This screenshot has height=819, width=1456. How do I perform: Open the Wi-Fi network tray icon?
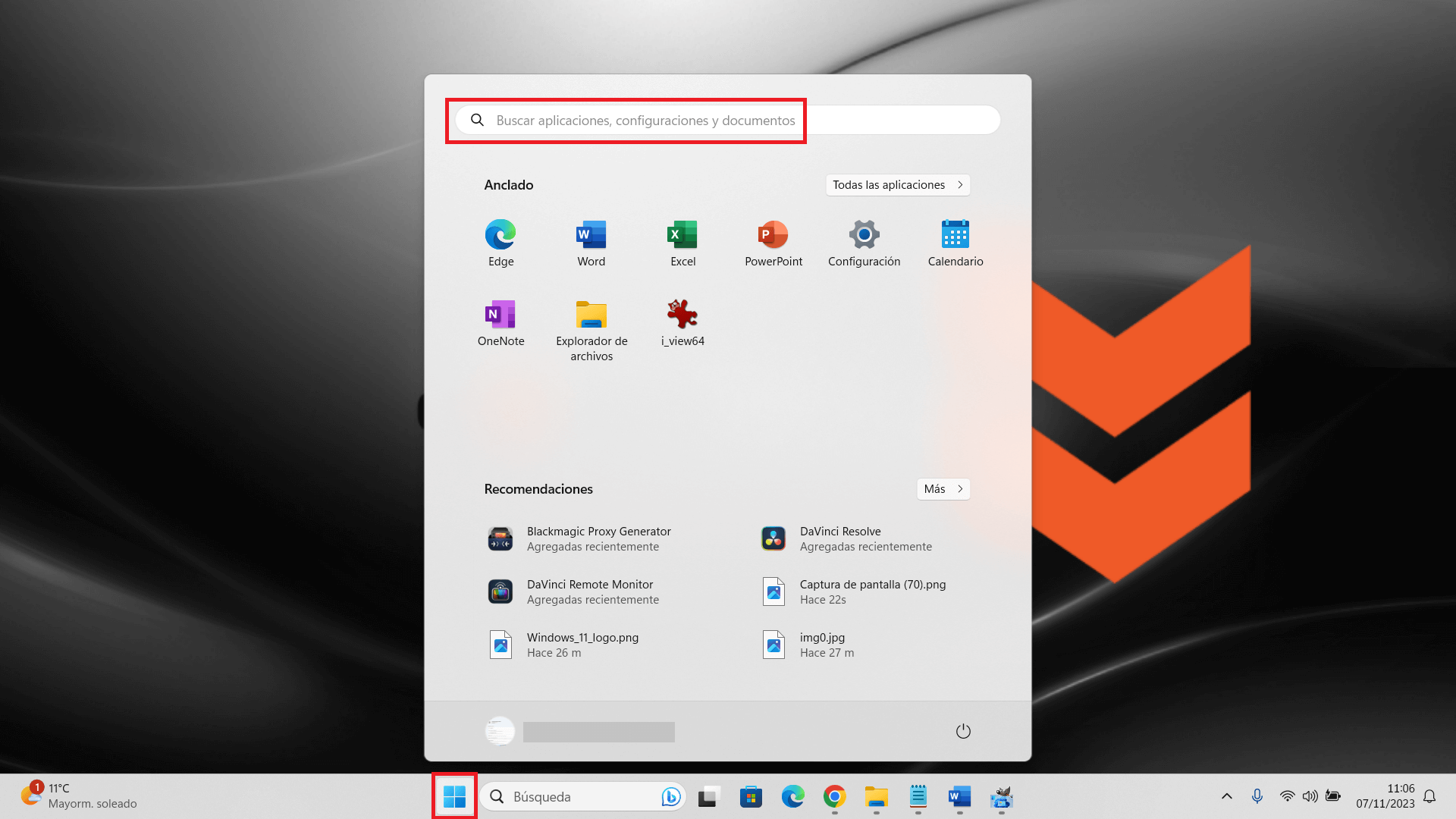click(1287, 796)
